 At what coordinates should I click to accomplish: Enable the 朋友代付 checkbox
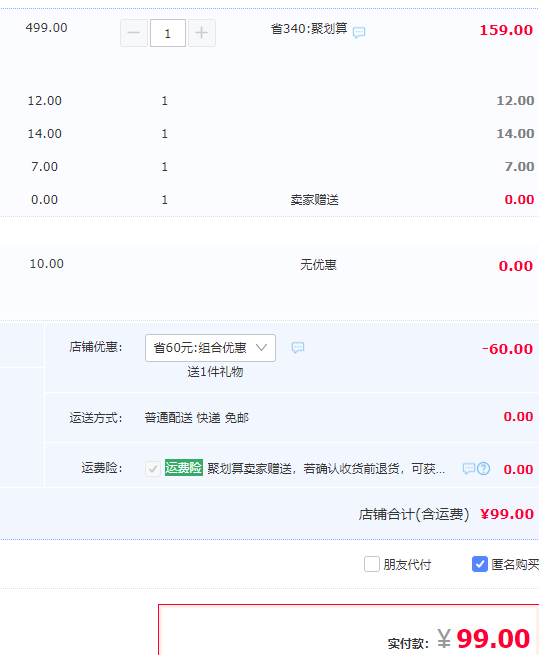pyautogui.click(x=371, y=564)
